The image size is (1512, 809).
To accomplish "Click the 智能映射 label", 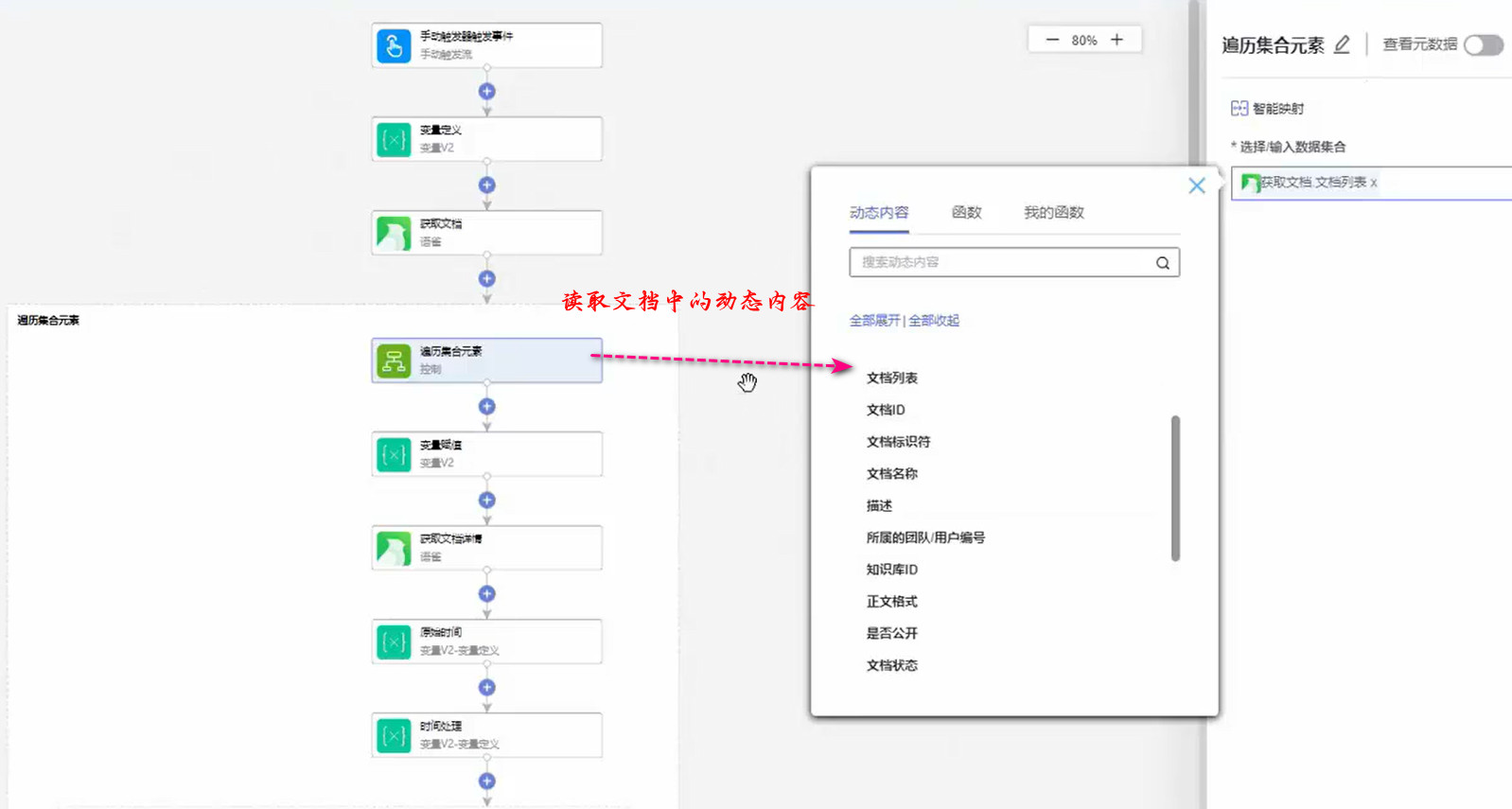I will tap(1278, 109).
